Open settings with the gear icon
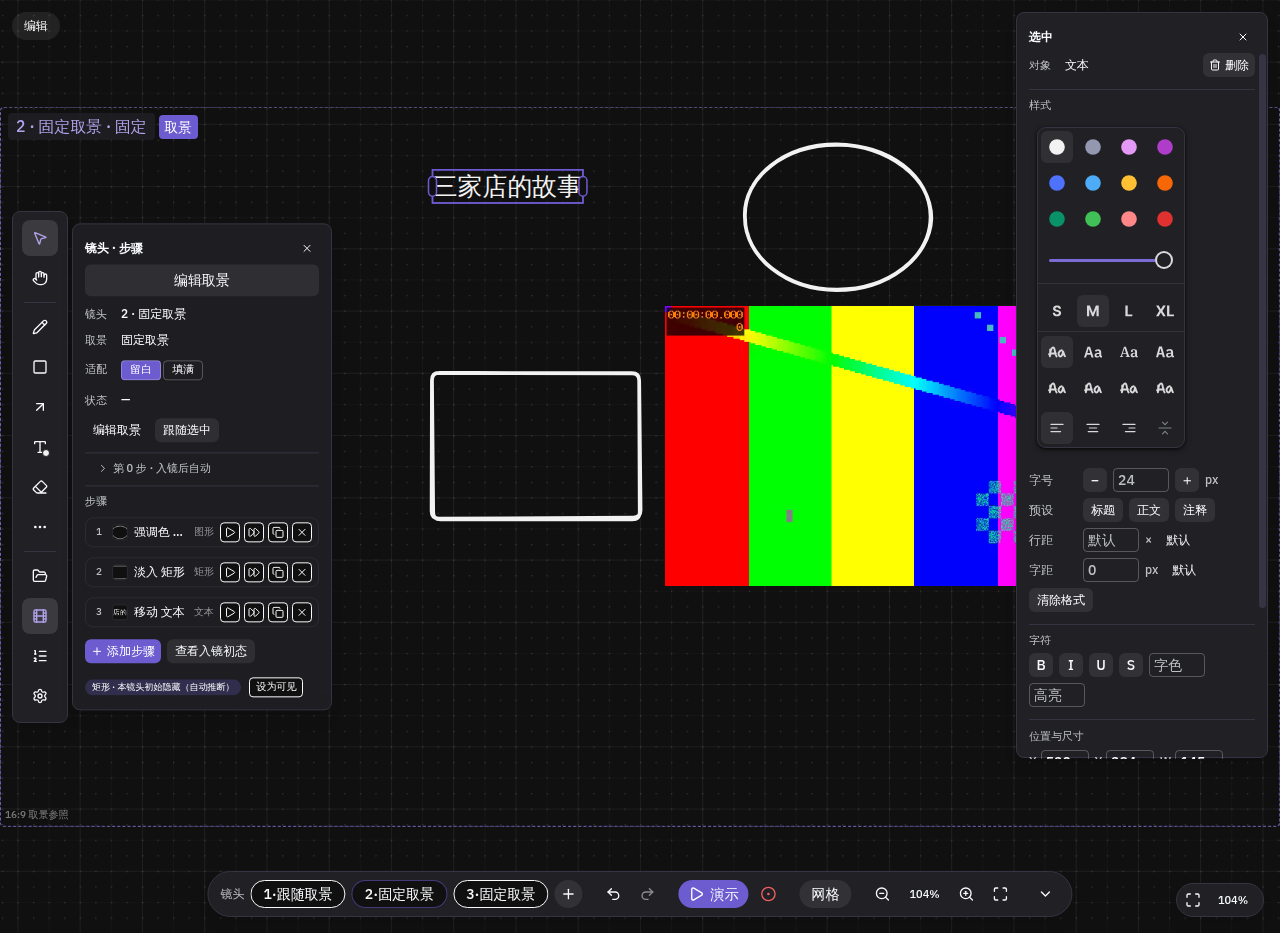The image size is (1280, 933). (x=40, y=696)
